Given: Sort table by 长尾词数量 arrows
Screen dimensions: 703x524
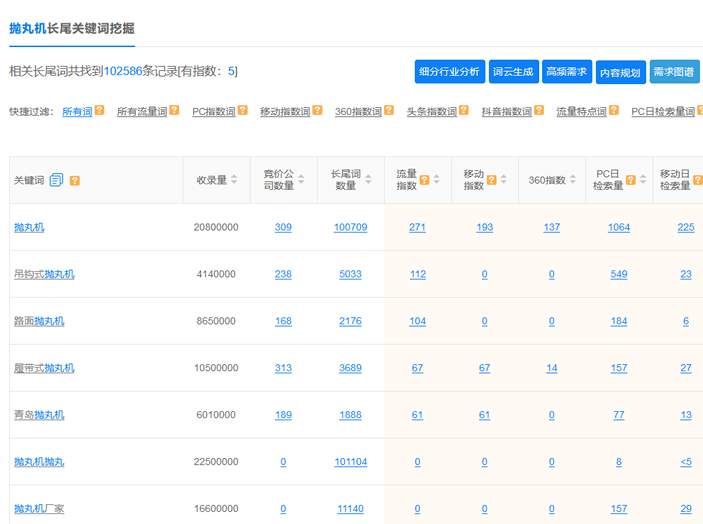Looking at the screenshot, I should (x=369, y=179).
